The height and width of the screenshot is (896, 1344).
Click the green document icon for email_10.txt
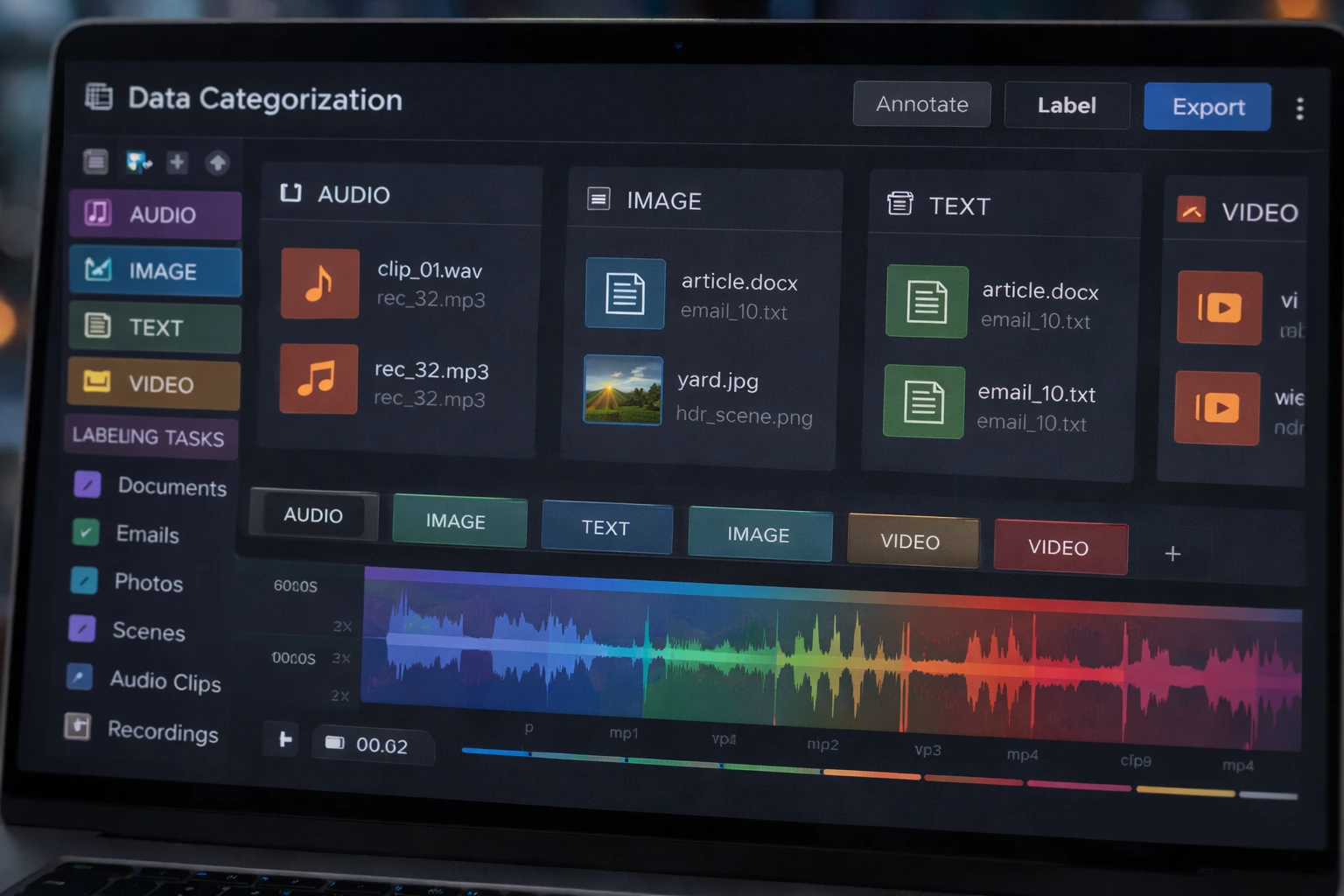(x=924, y=402)
